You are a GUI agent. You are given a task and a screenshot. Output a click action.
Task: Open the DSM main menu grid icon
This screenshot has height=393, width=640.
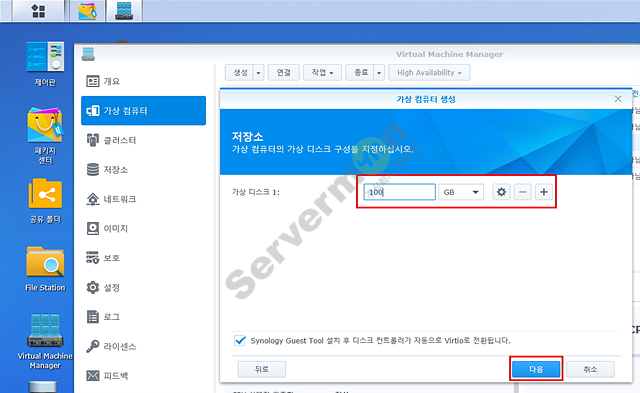coord(38,11)
